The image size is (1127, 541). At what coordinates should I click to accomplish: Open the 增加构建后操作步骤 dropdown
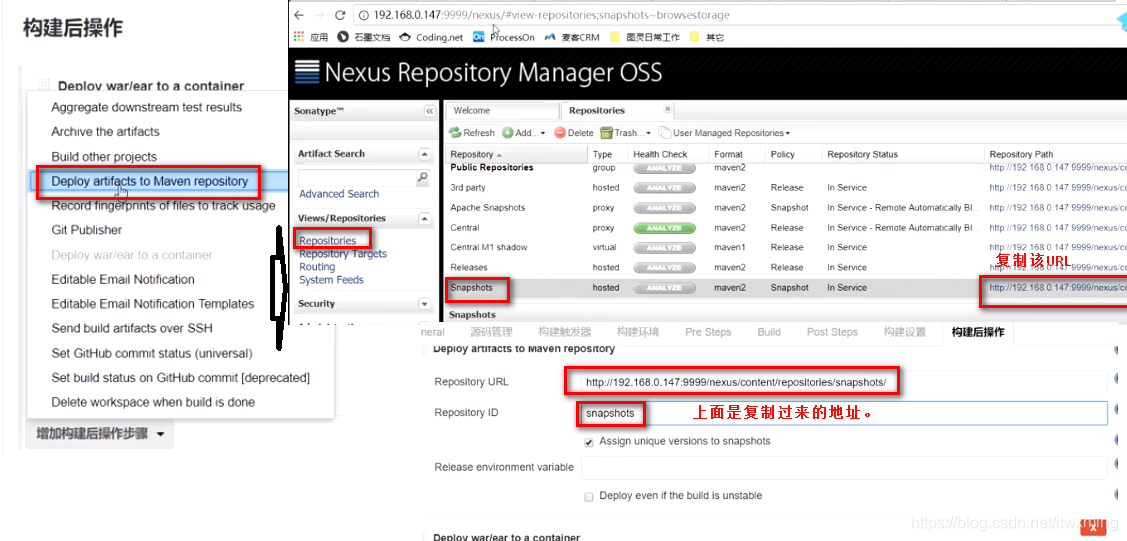(x=99, y=434)
